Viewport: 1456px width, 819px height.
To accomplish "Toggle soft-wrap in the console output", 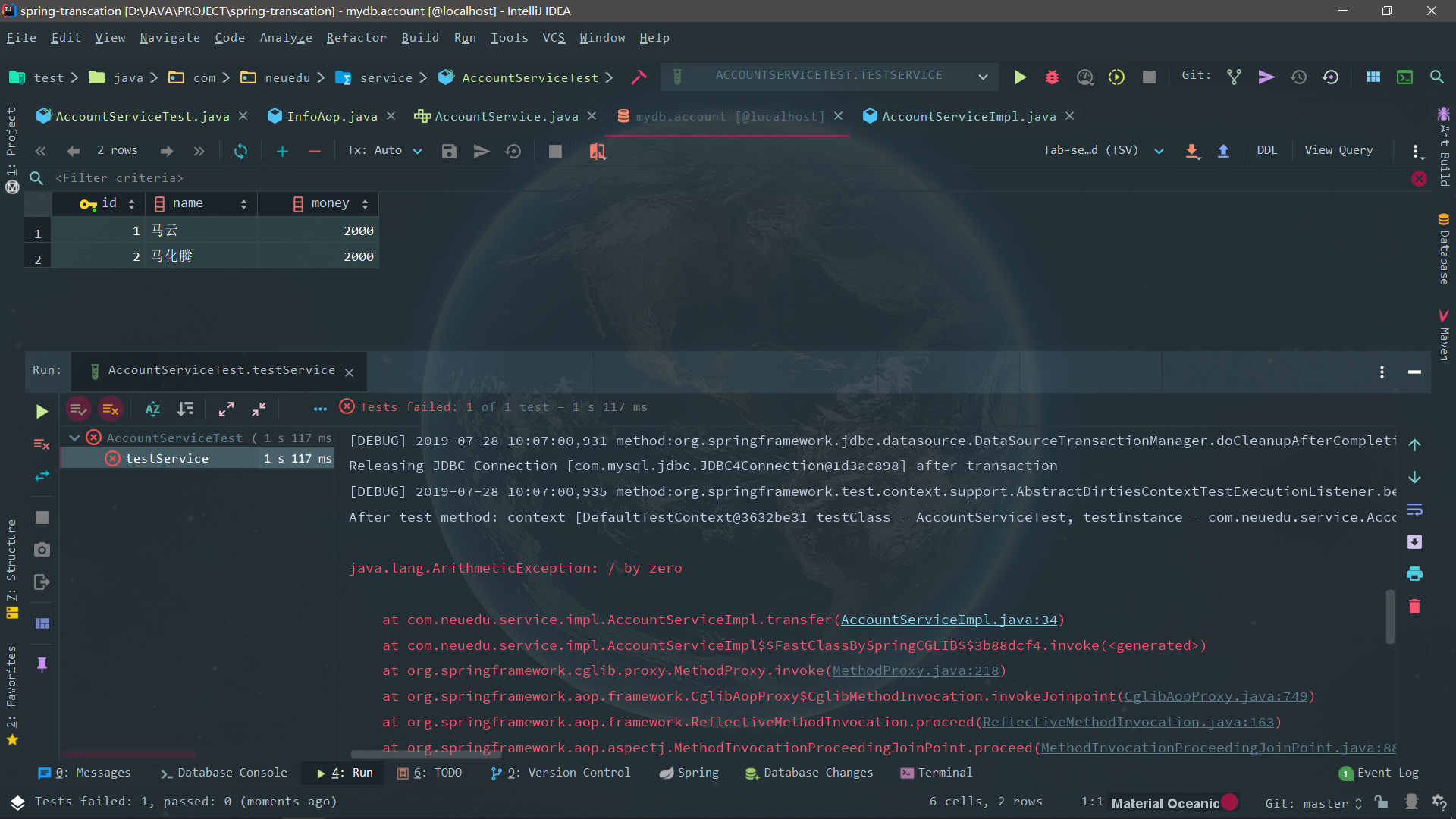I will point(1414,510).
